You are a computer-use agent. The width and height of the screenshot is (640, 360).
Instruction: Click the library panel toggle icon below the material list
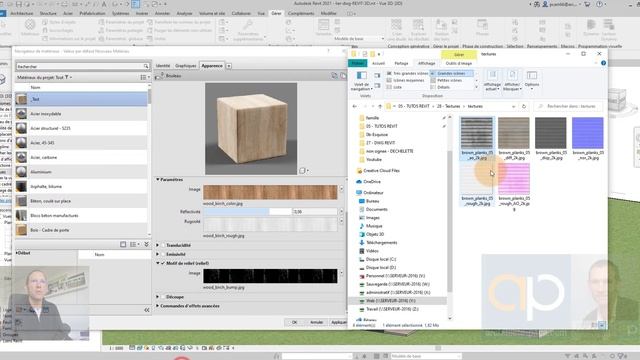pyautogui.click(x=123, y=244)
